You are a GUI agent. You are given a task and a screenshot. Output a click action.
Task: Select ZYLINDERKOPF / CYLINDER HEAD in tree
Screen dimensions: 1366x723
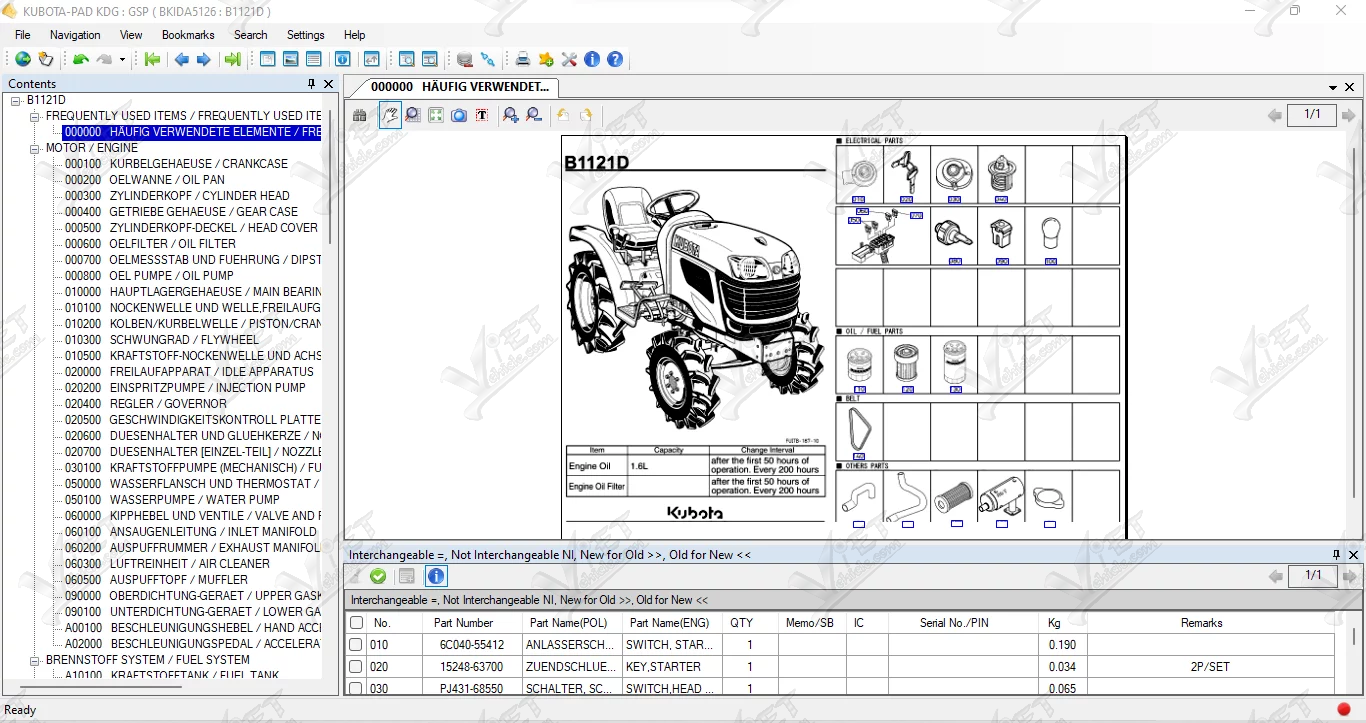pos(199,196)
